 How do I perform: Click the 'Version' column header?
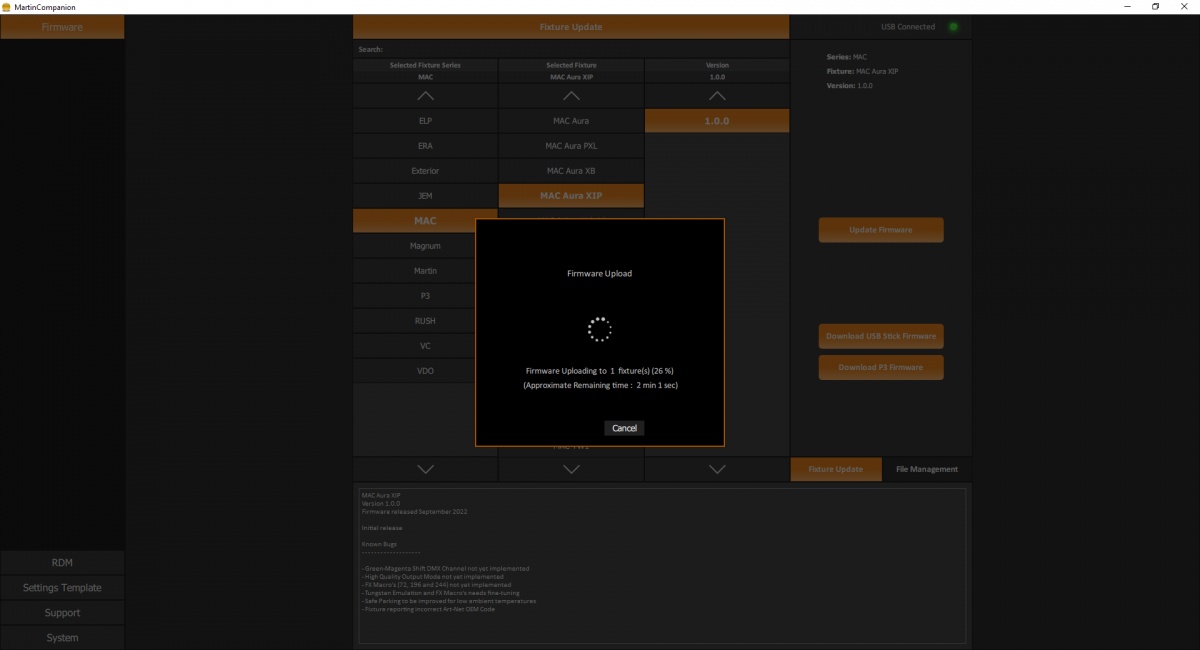(717, 65)
